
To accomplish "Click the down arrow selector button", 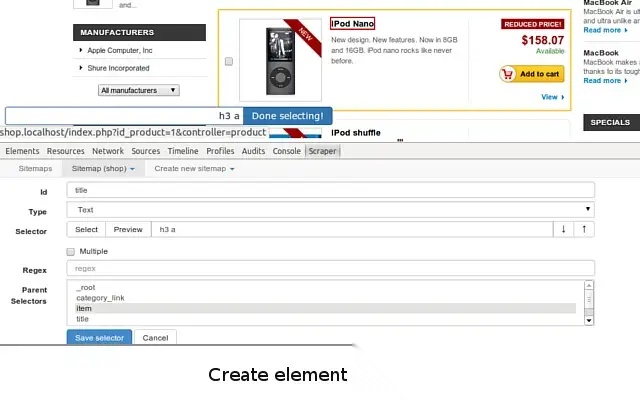I will (563, 229).
